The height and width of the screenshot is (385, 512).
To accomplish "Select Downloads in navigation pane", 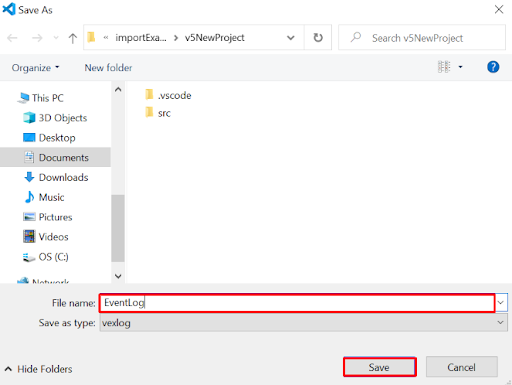I will (63, 177).
